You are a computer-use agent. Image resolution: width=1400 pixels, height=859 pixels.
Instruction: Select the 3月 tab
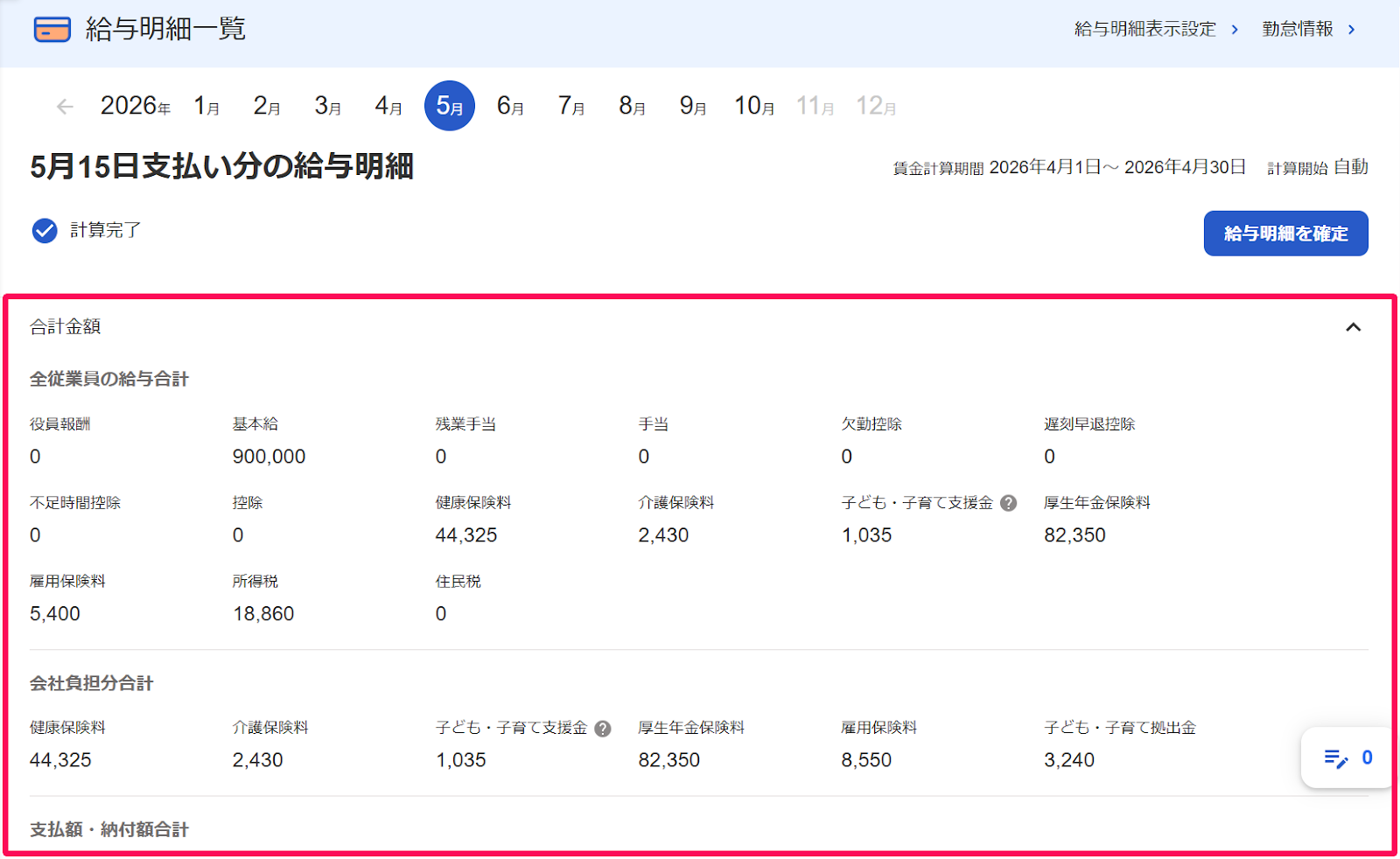point(328,107)
